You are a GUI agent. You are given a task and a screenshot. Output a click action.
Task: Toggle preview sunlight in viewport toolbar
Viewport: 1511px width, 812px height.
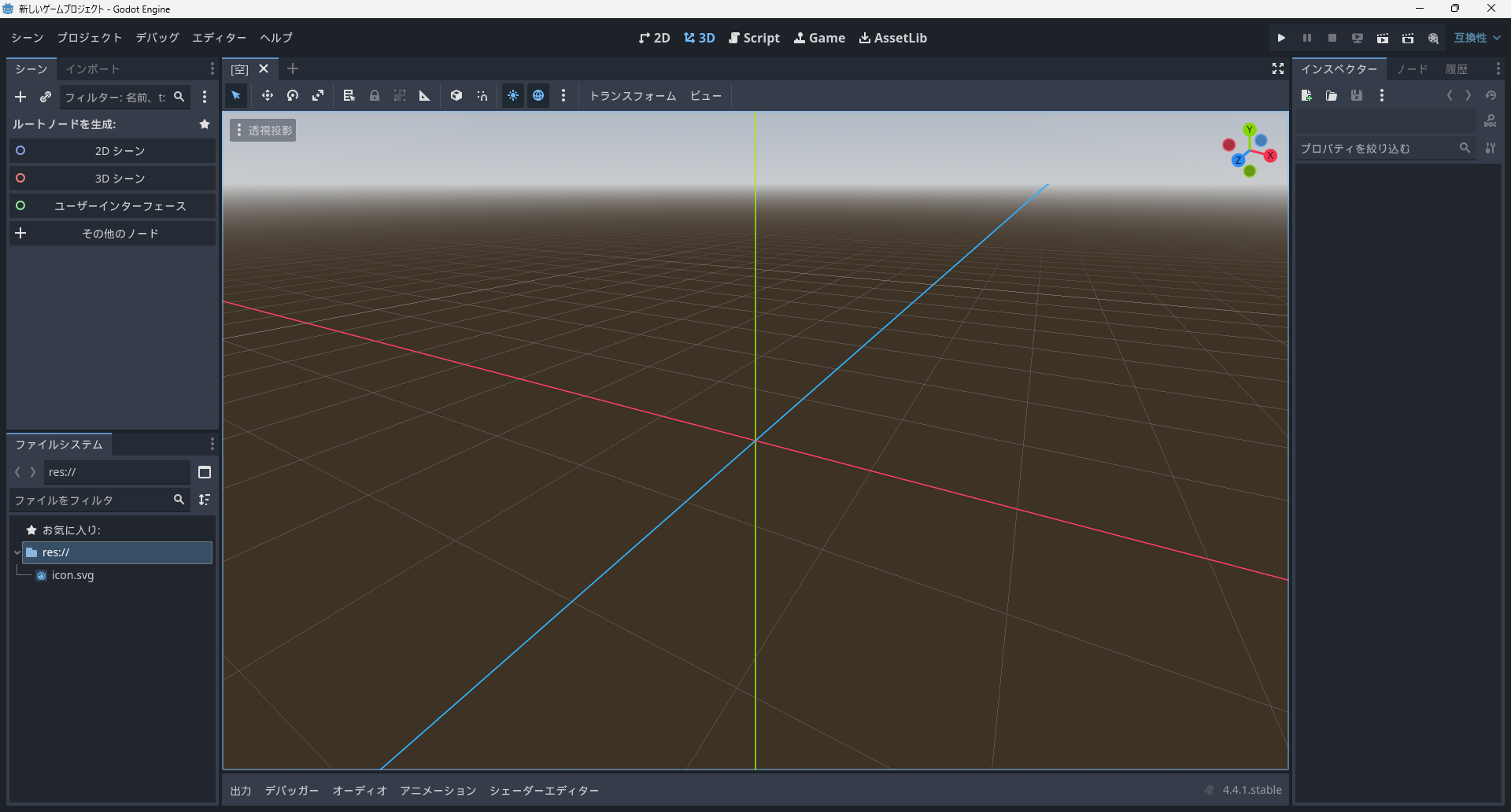(x=513, y=96)
